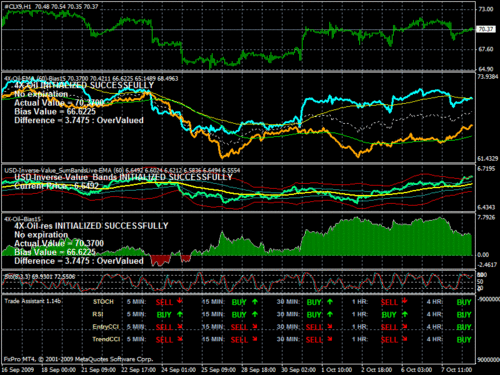Click the STOCH 30 MIN green up arrow
Viewport: 500px width, 375px height.
(x=330, y=302)
